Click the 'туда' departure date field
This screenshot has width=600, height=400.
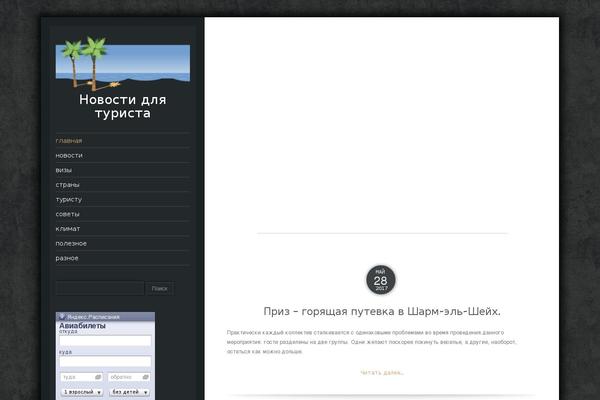[x=82, y=377]
